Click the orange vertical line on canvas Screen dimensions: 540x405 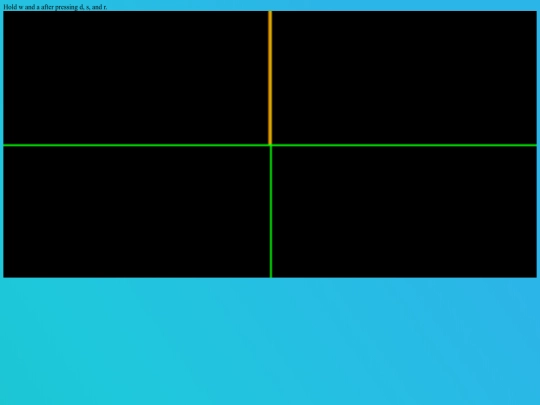pyautogui.click(x=270, y=77)
